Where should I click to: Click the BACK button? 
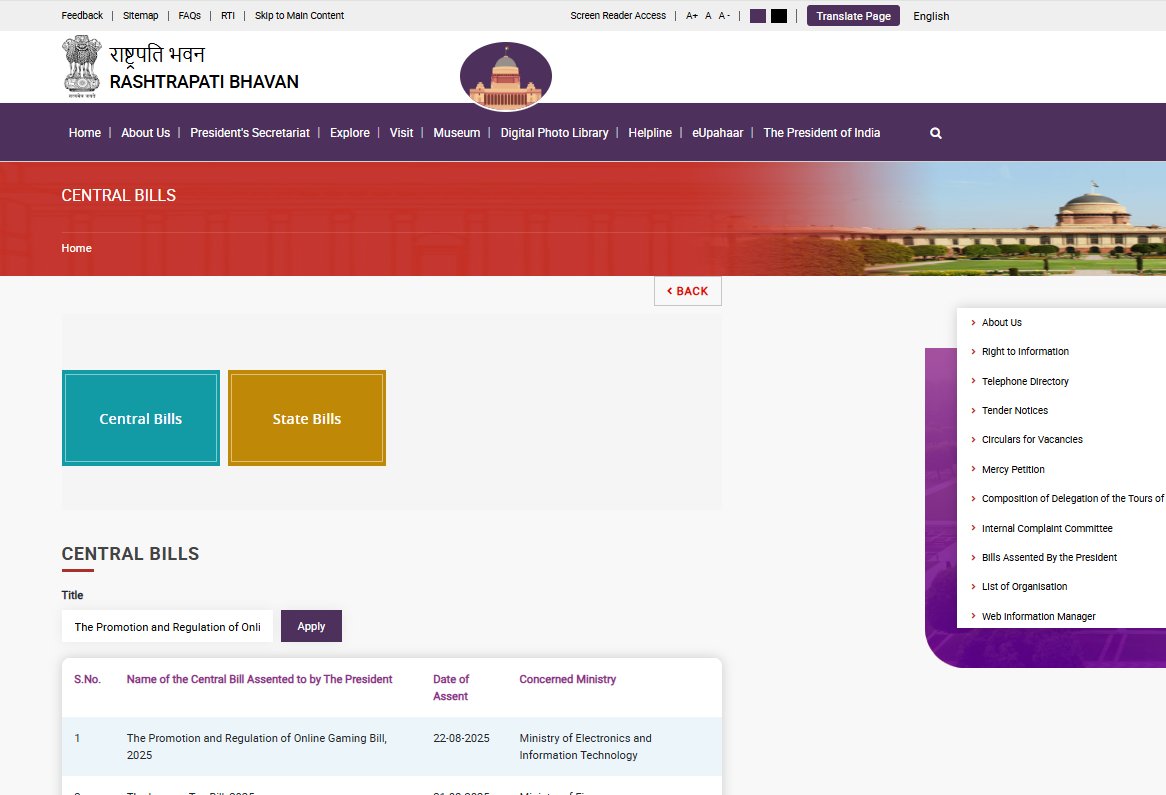click(x=688, y=291)
